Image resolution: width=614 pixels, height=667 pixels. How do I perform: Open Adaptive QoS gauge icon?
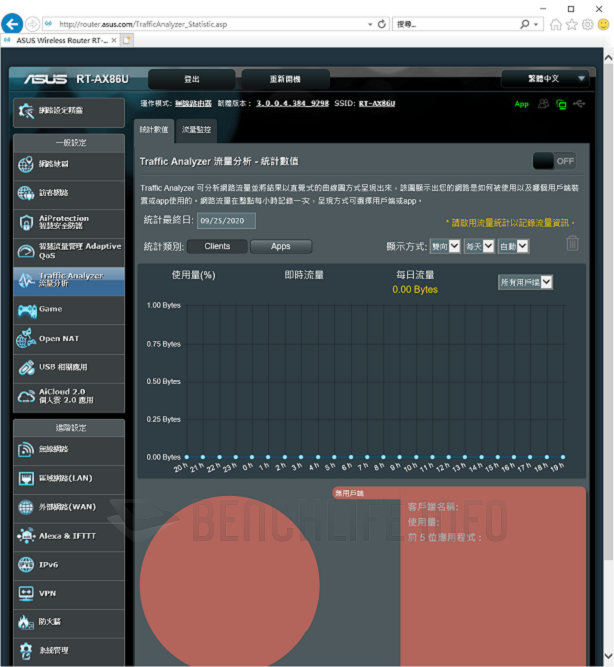[26, 251]
